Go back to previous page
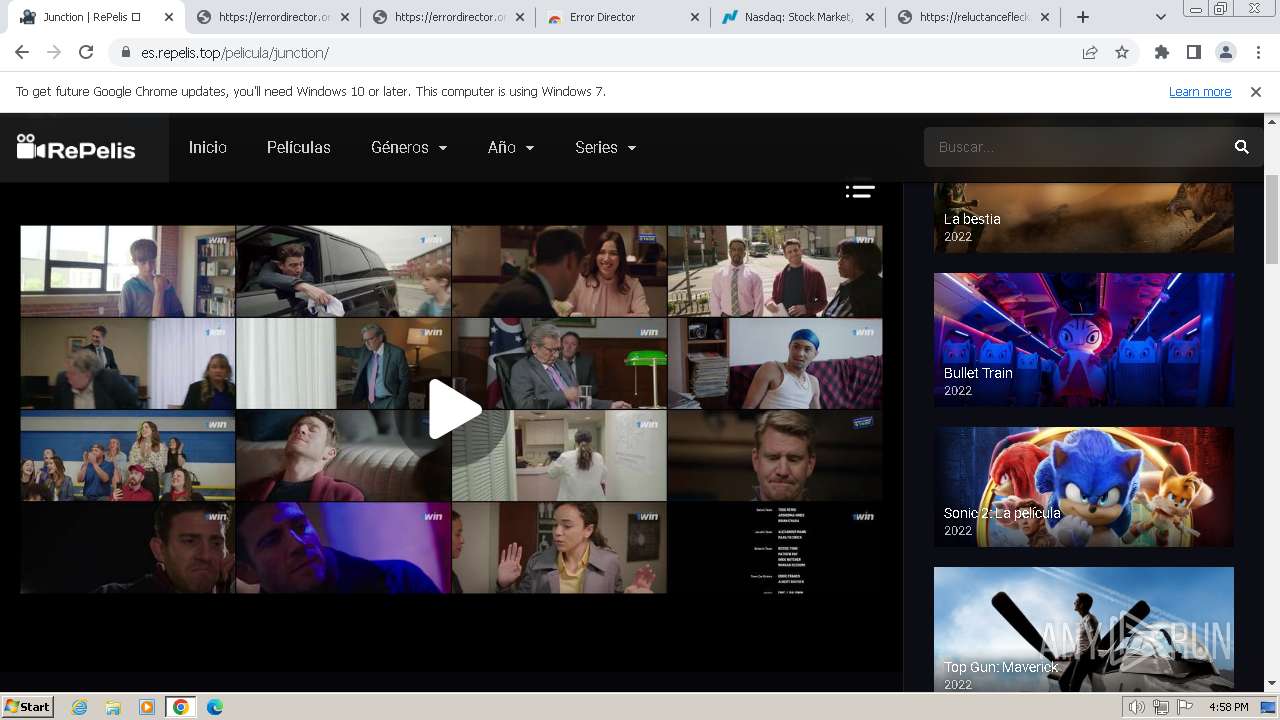1280x720 pixels. point(22,53)
